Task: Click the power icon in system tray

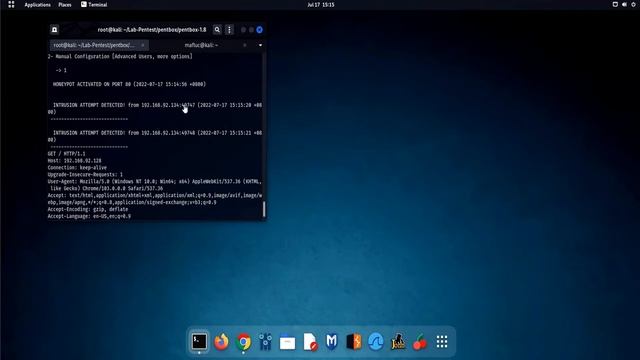Action: [x=633, y=4]
